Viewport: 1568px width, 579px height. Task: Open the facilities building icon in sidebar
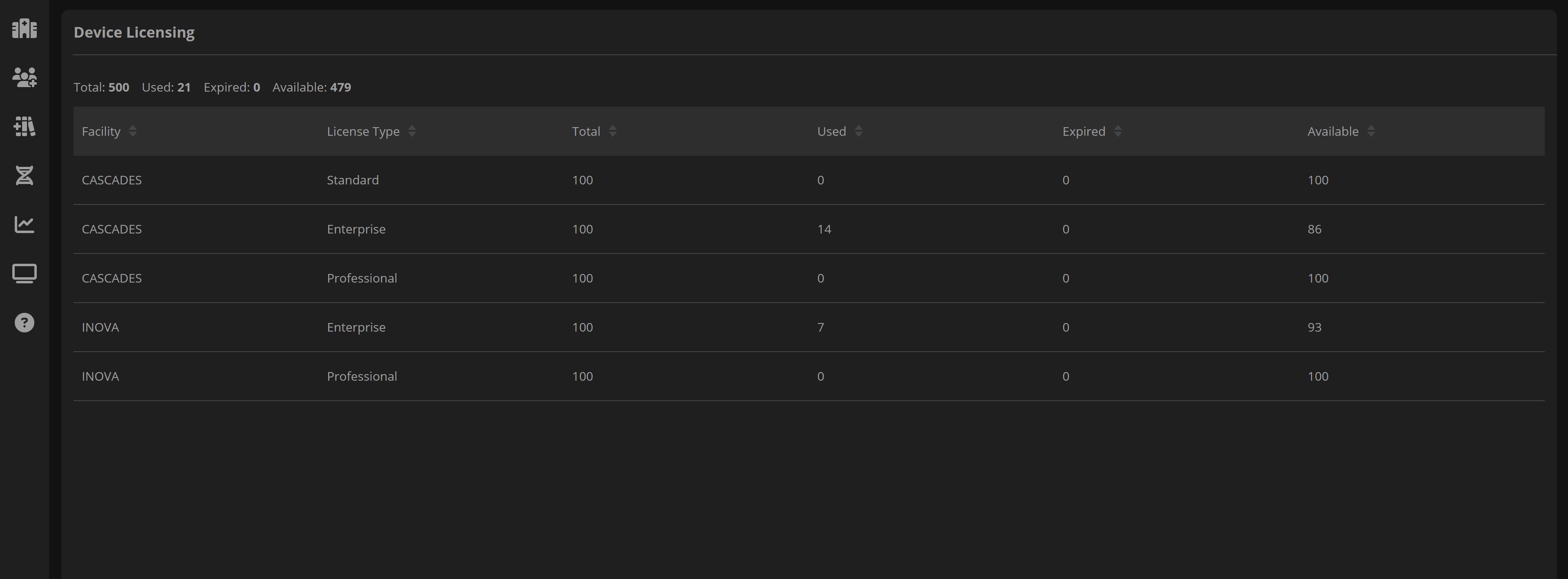(25, 28)
